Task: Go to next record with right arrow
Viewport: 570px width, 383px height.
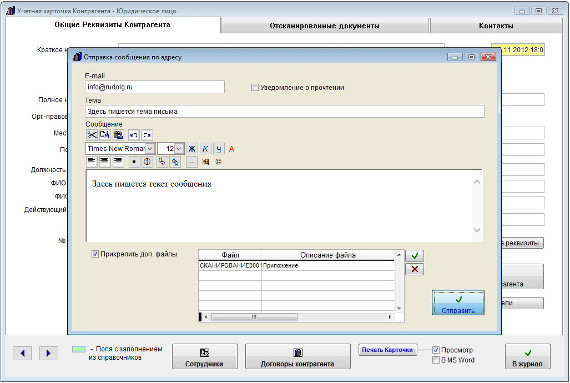Action: coord(48,353)
